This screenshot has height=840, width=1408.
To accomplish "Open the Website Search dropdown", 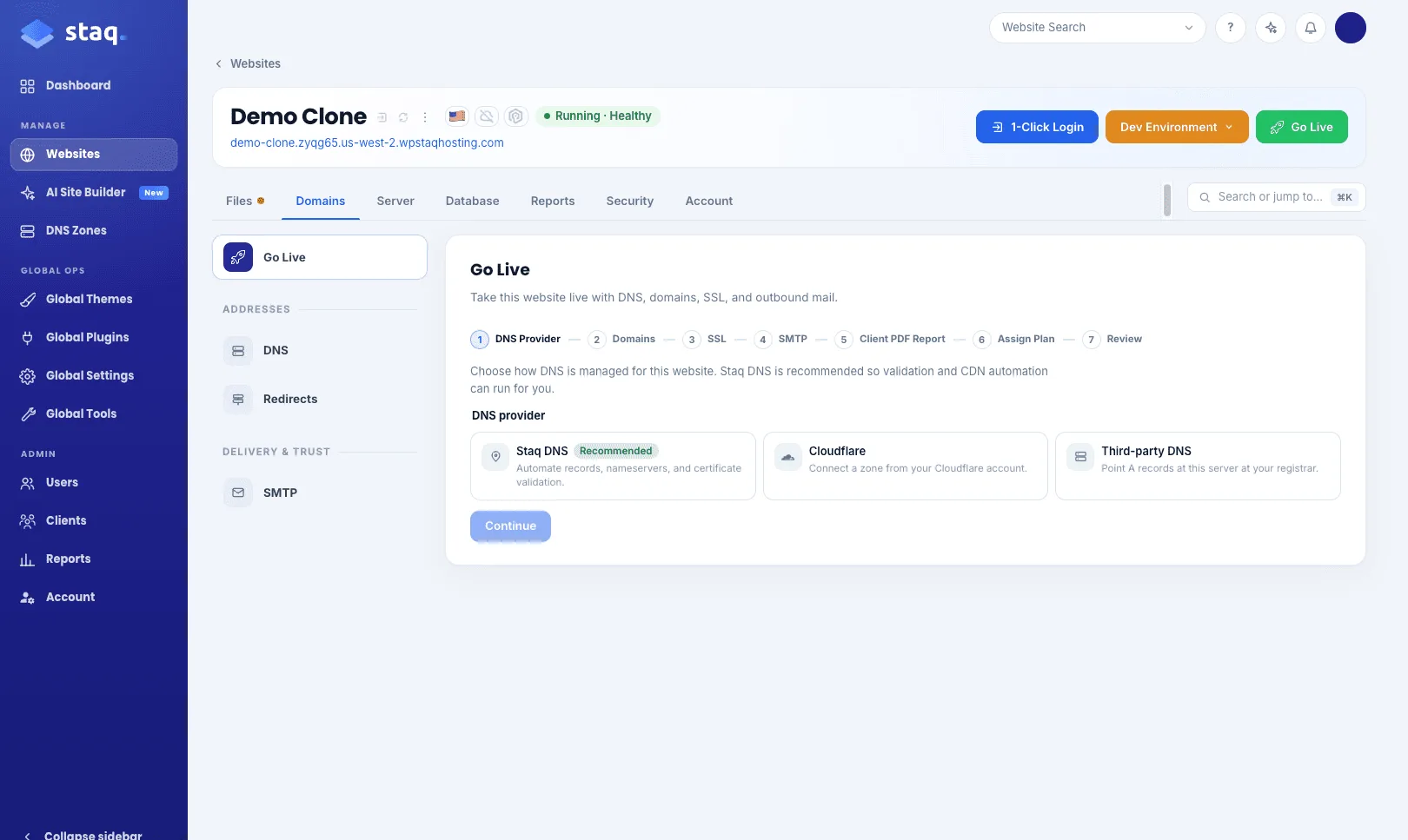I will (x=1097, y=28).
